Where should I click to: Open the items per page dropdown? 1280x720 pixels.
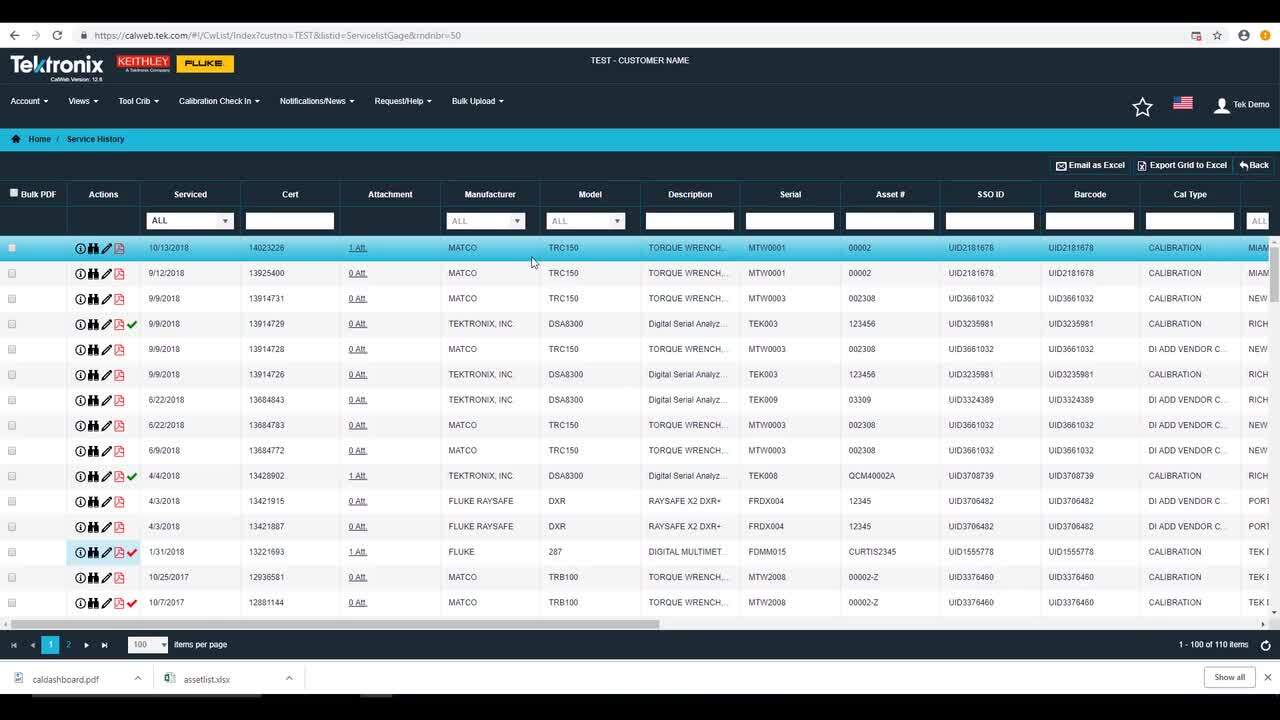pos(163,645)
